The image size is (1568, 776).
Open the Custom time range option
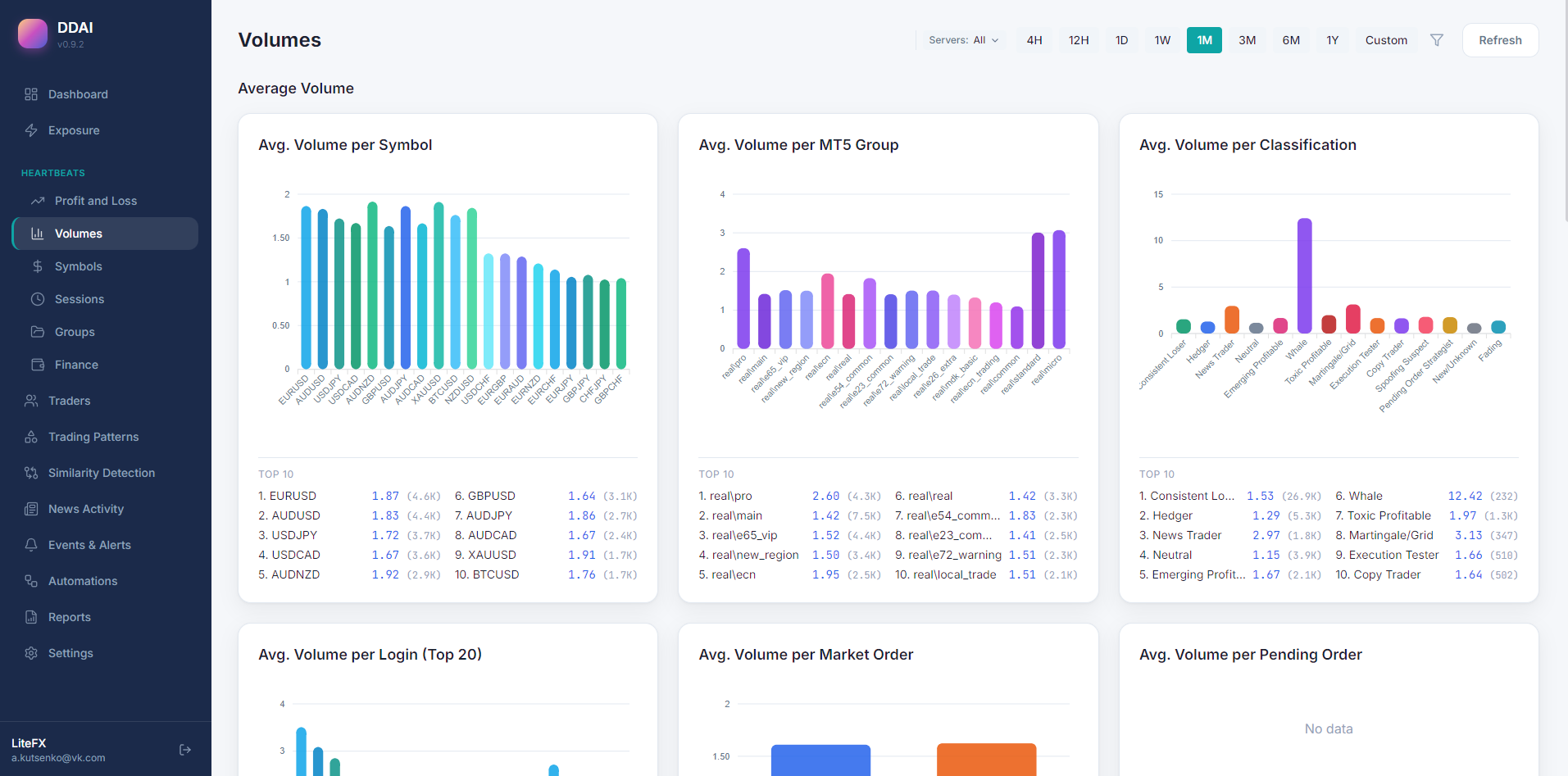click(1386, 40)
